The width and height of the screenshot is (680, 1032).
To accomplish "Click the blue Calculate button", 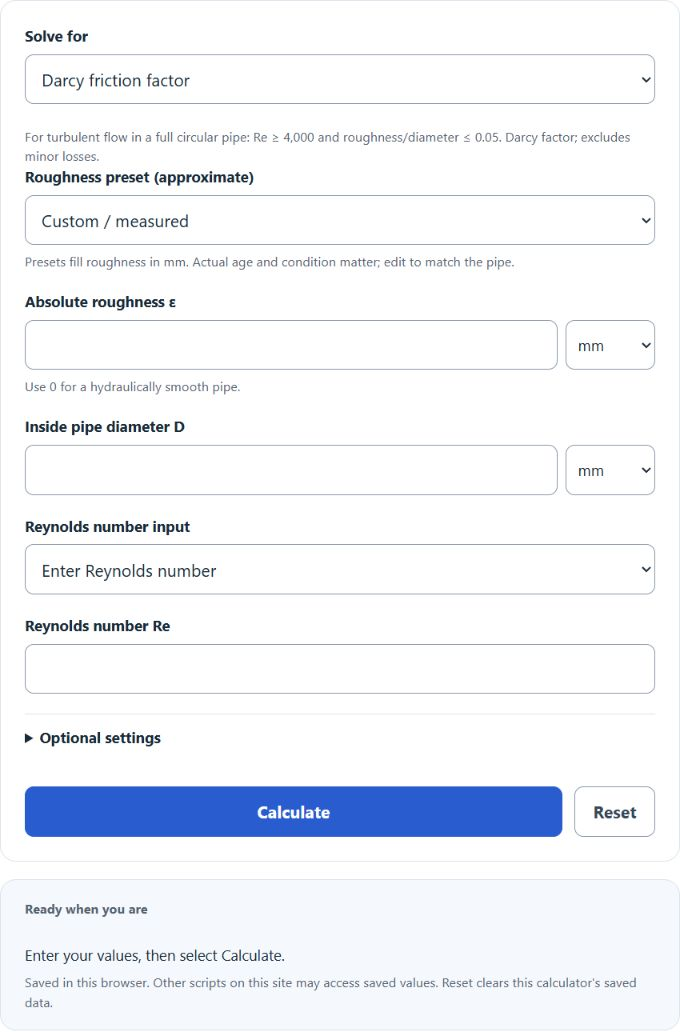I will coord(294,812).
